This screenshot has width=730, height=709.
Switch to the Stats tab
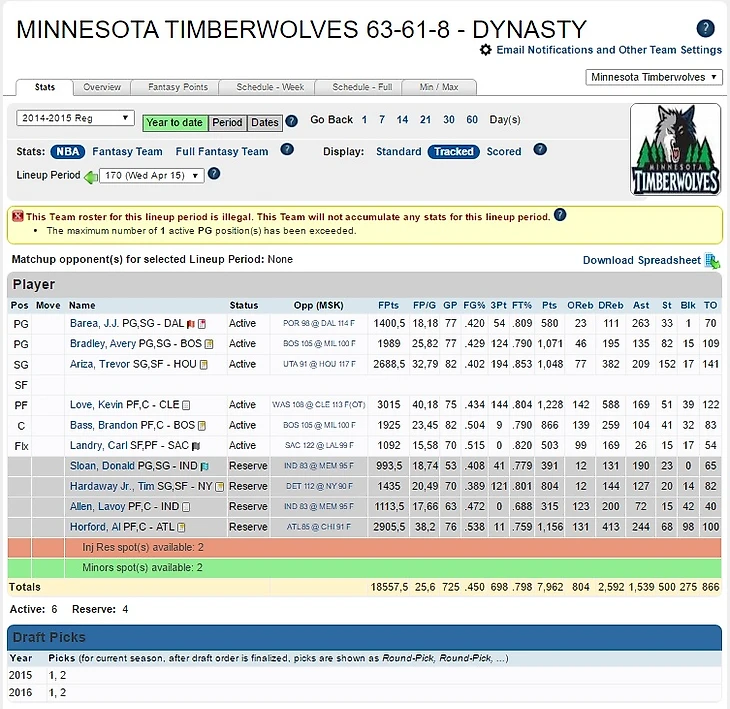coord(45,87)
